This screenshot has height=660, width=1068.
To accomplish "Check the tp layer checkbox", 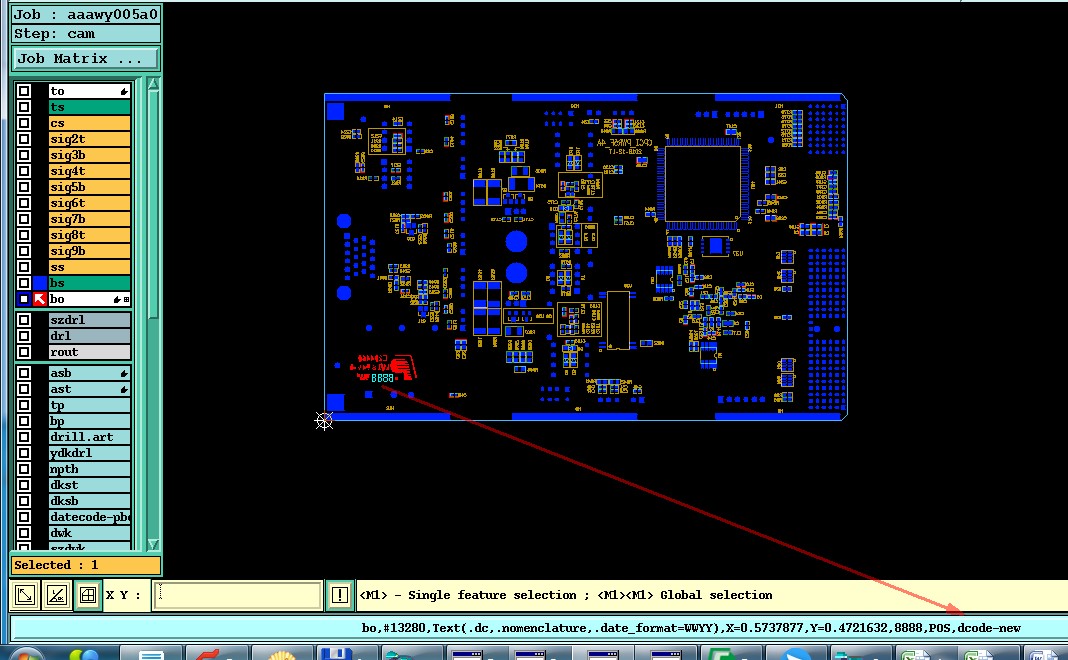I will point(24,405).
